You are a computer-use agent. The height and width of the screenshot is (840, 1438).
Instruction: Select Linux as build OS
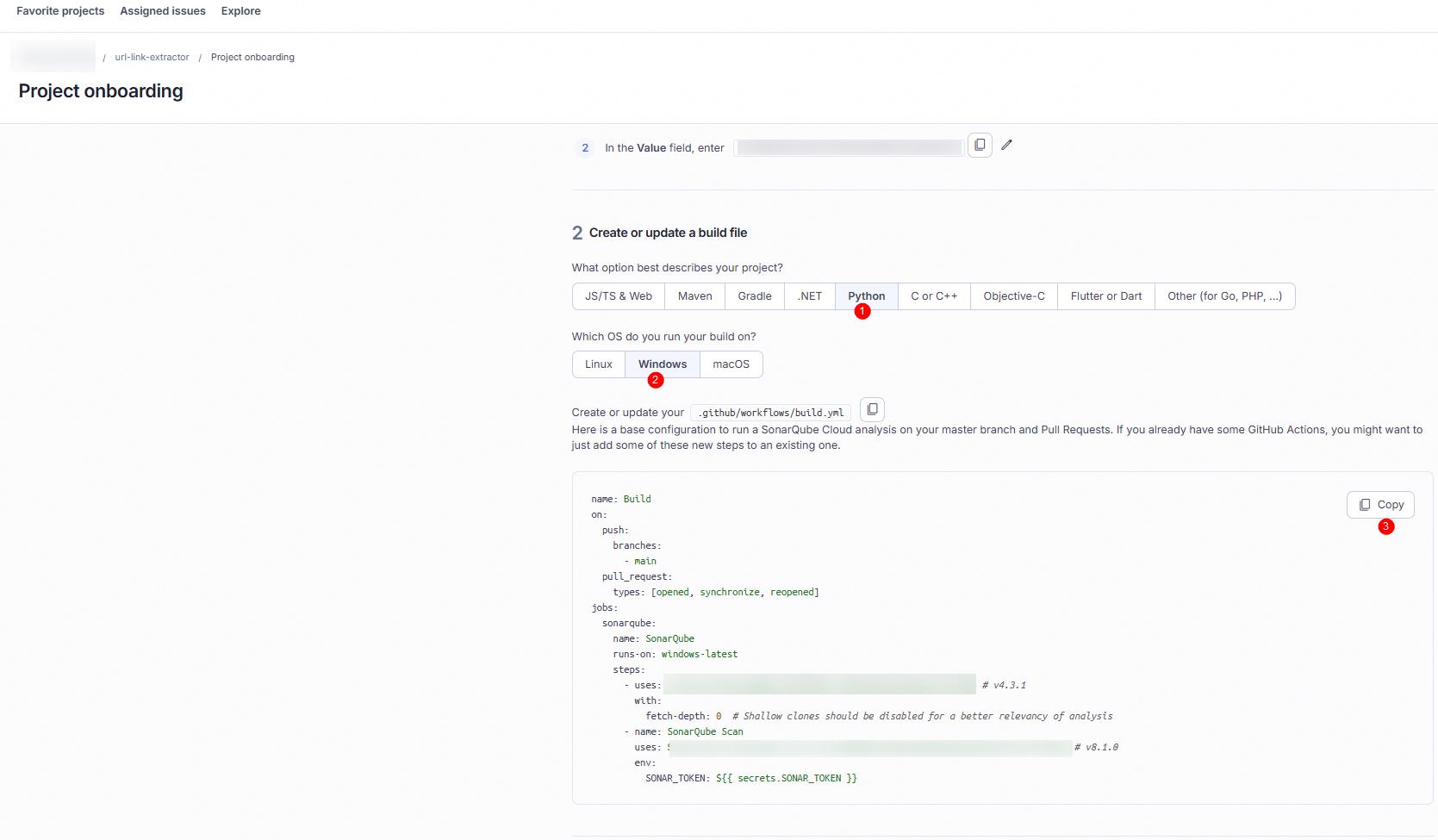[x=599, y=364]
